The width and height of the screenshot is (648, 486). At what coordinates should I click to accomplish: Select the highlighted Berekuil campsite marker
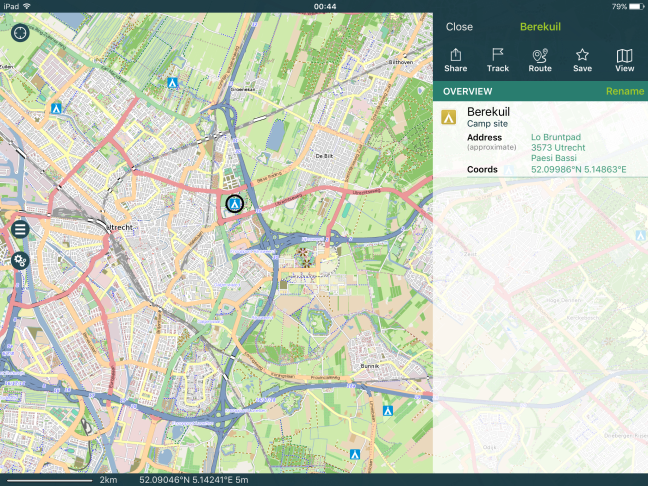pyautogui.click(x=234, y=204)
